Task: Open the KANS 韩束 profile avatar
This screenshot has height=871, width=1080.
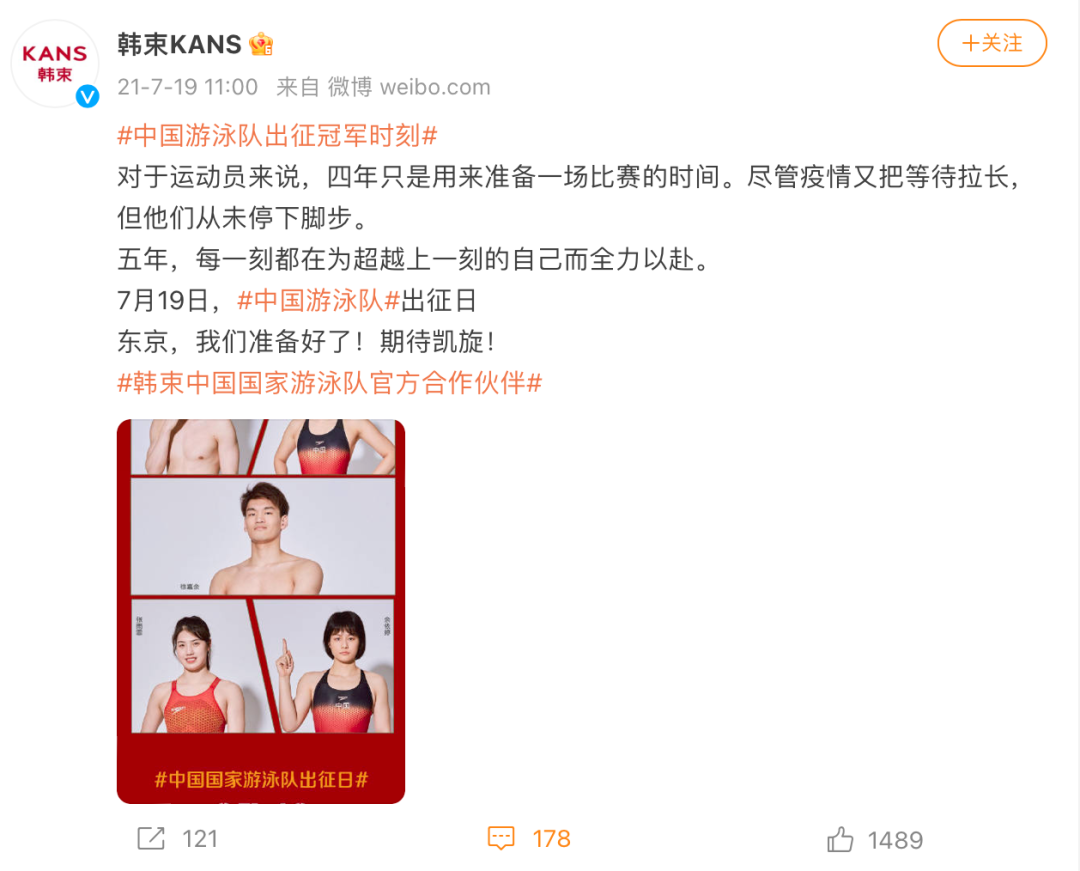Action: click(55, 64)
